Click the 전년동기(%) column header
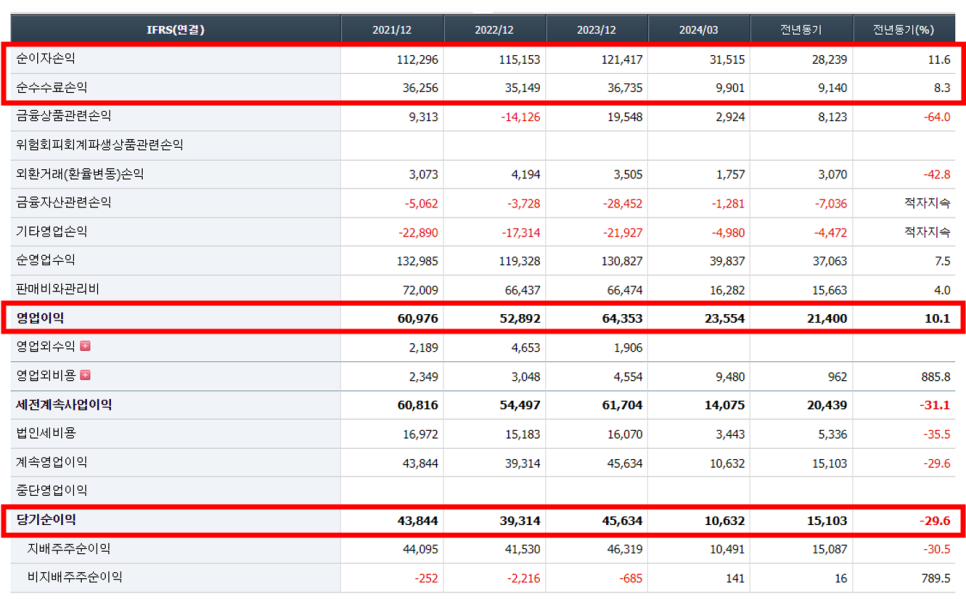The width and height of the screenshot is (966, 599). pos(903,30)
